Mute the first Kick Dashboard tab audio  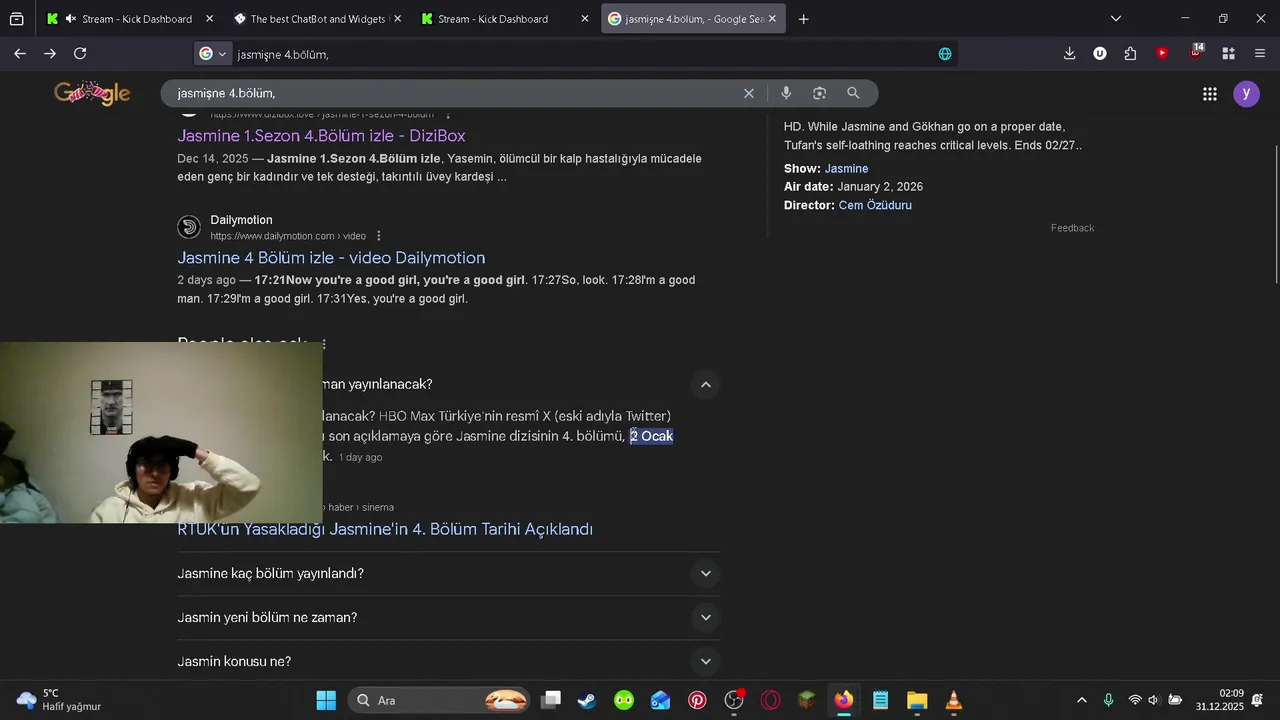click(71, 19)
